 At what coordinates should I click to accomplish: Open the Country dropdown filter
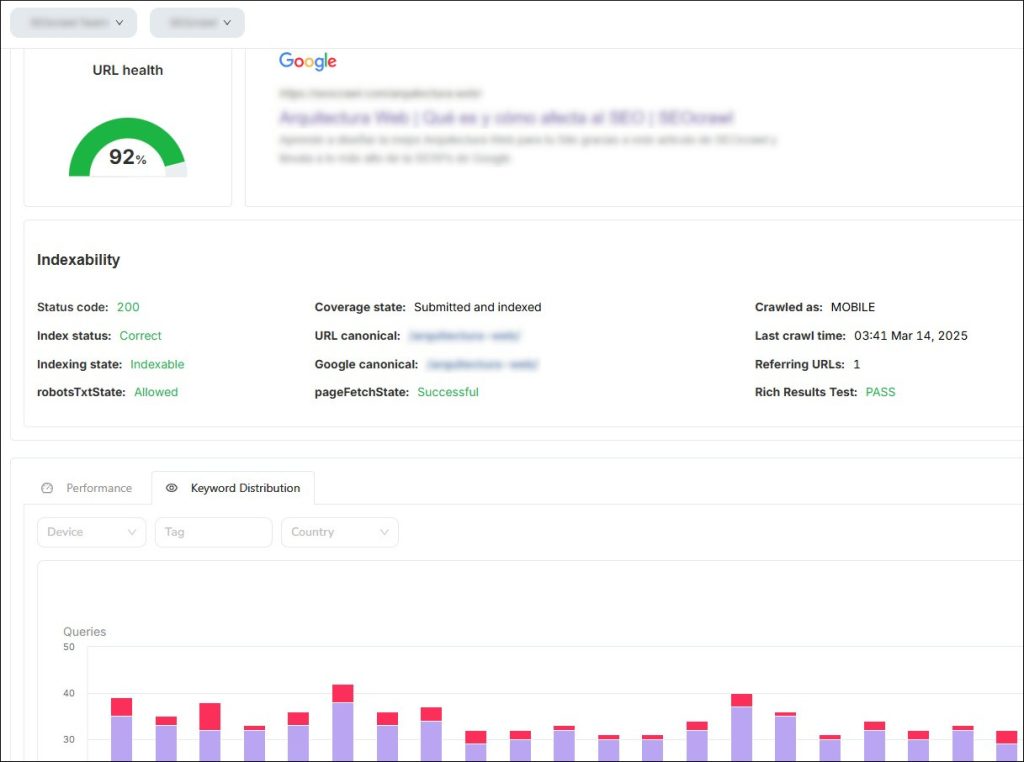pos(339,532)
